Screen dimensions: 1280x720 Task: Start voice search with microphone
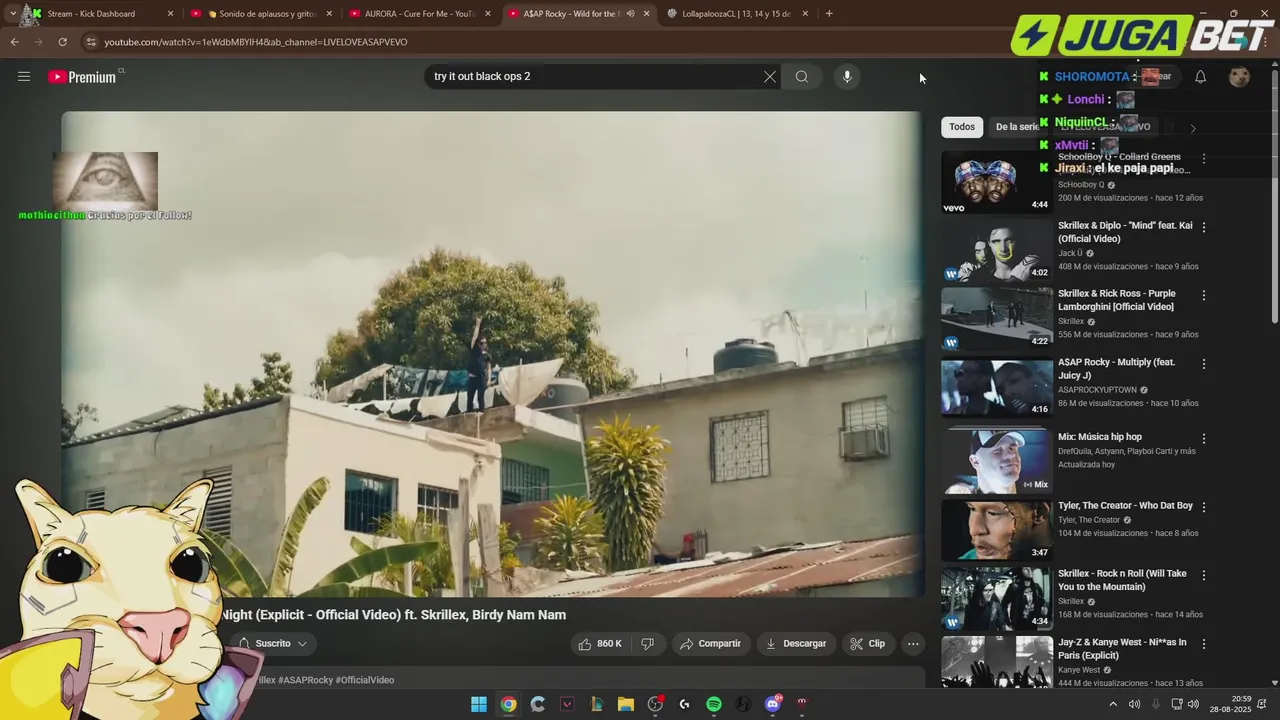(x=847, y=77)
